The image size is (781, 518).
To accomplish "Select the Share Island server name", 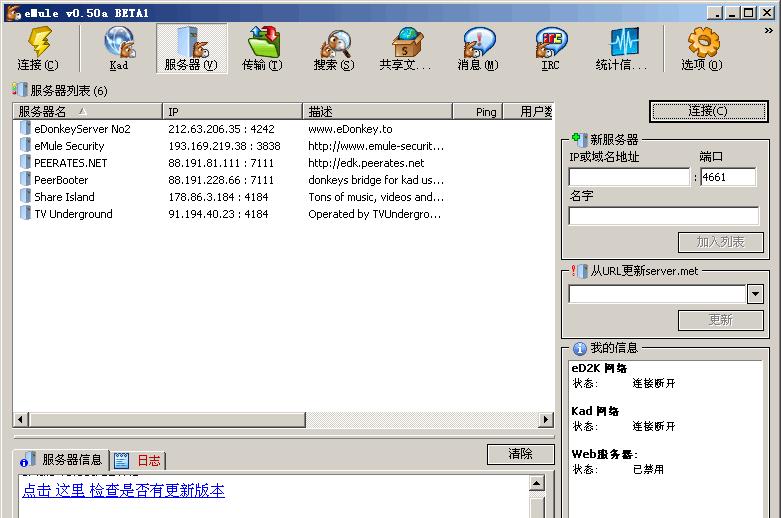I will 64,197.
